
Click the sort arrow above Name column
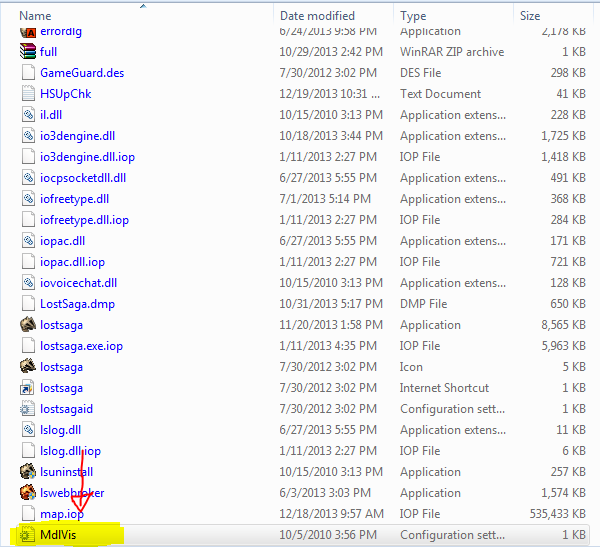[143, 6]
